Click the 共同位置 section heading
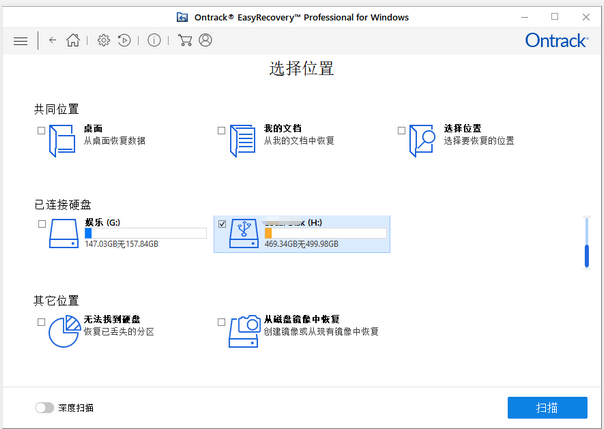Image resolution: width=604 pixels, height=429 pixels. (x=56, y=109)
